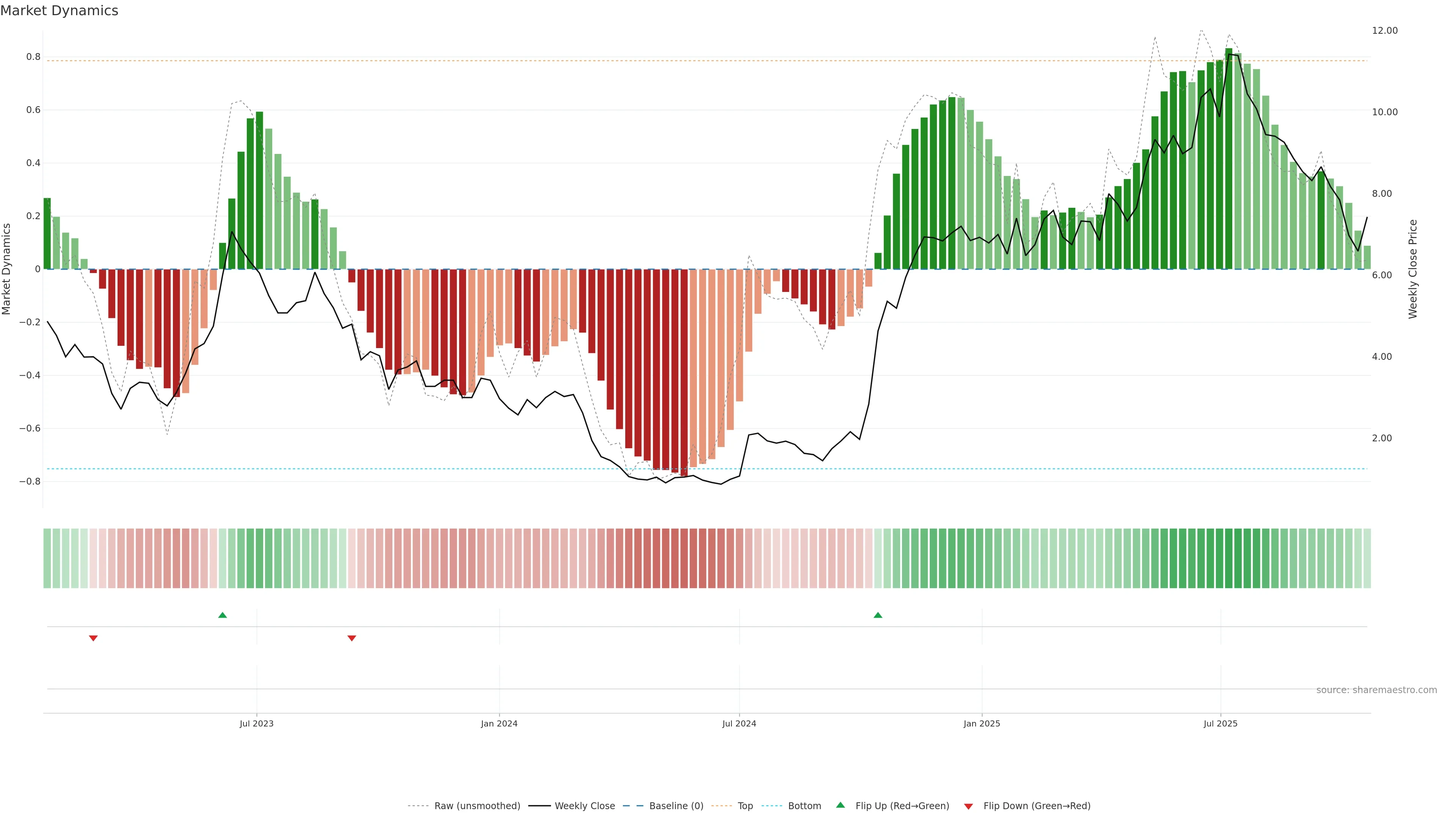Click the Jul 2024 x-axis label
1456x819 pixels.
pos(739,723)
